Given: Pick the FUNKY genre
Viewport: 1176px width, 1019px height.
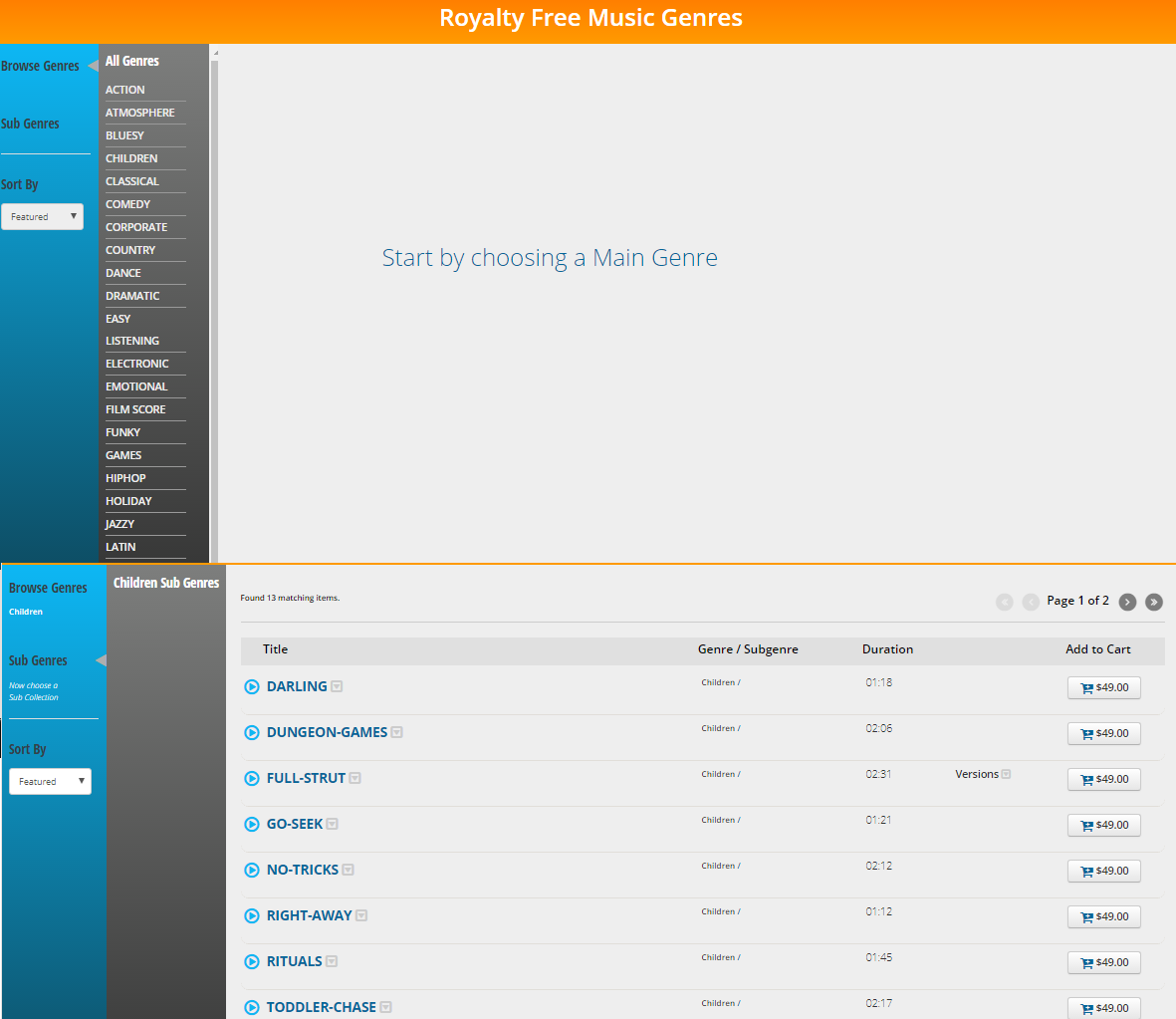Looking at the screenshot, I should tap(123, 432).
